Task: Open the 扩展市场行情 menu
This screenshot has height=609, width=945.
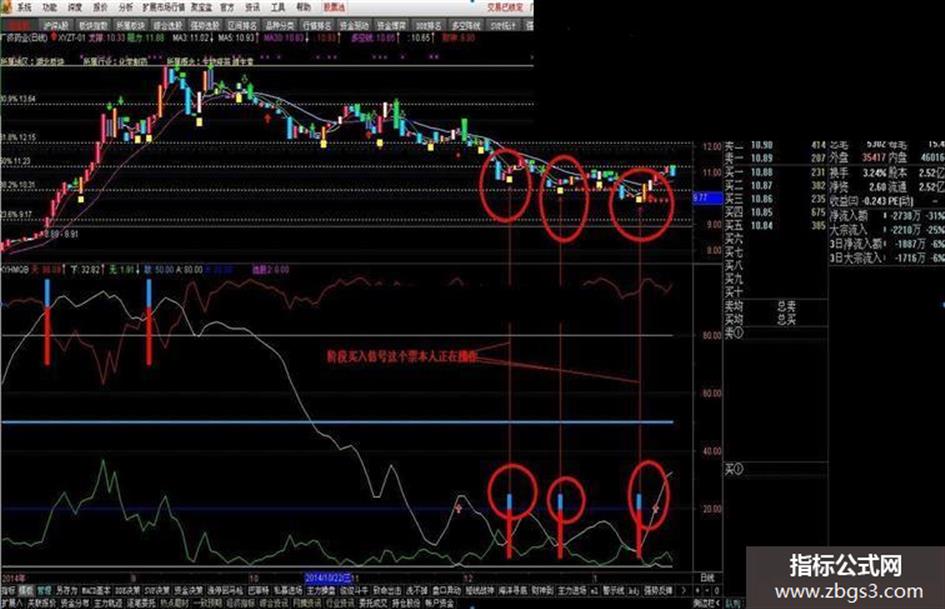Action: tap(163, 8)
